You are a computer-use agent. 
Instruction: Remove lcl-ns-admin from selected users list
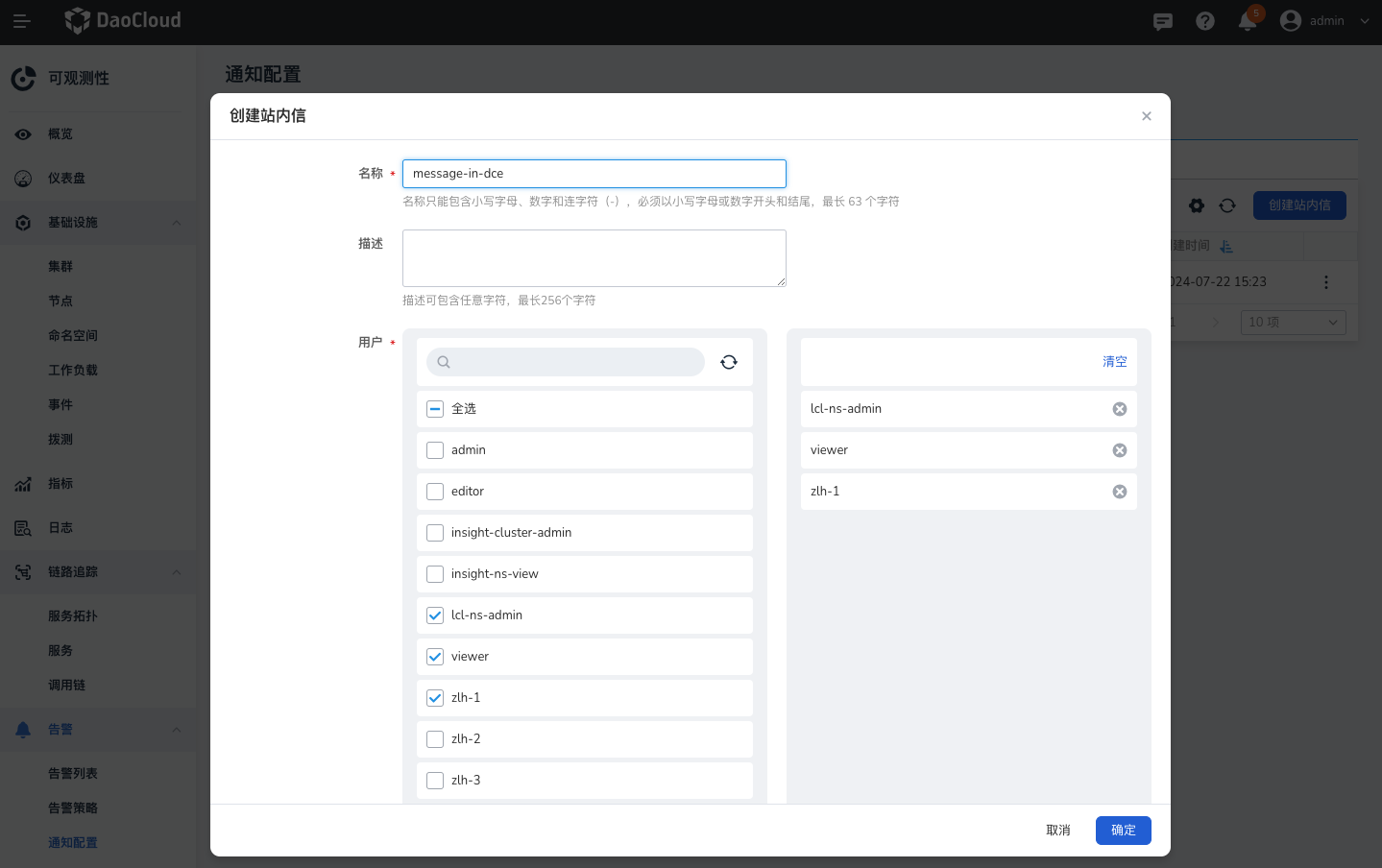(1119, 409)
